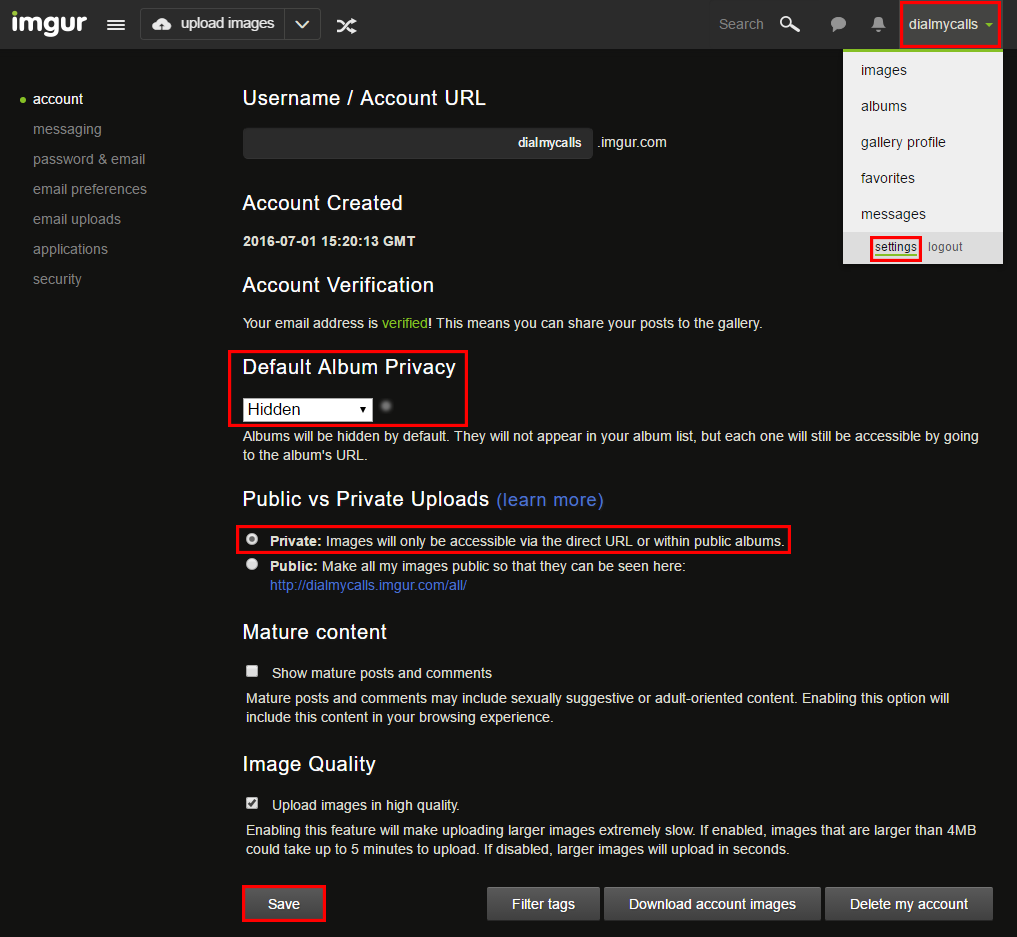
Task: Enable Show mature posts and comments
Action: tap(252, 671)
